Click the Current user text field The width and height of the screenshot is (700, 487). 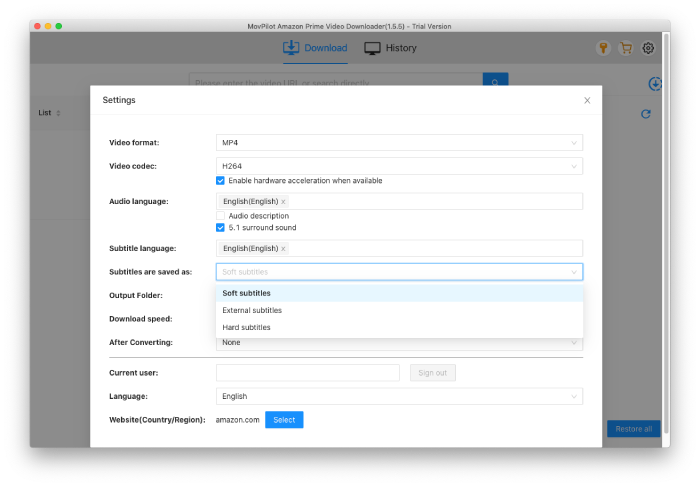point(308,373)
